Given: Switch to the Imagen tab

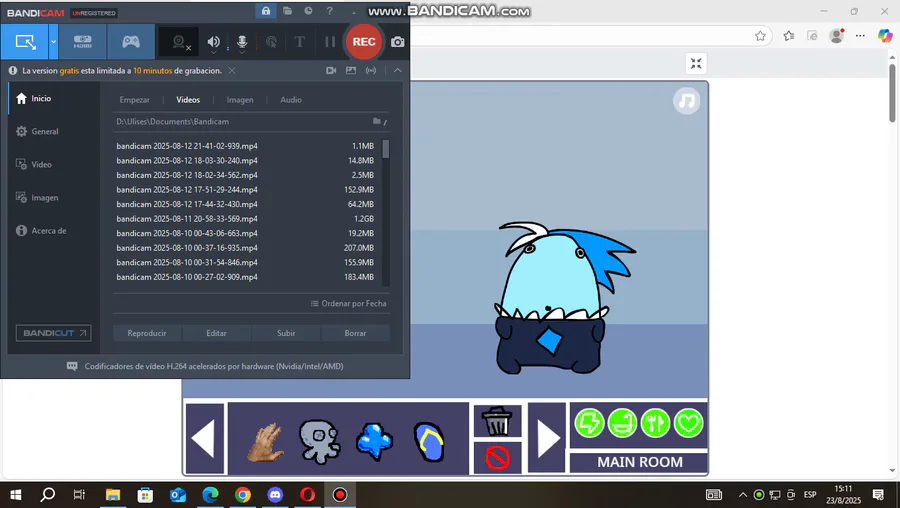Looking at the screenshot, I should (240, 100).
